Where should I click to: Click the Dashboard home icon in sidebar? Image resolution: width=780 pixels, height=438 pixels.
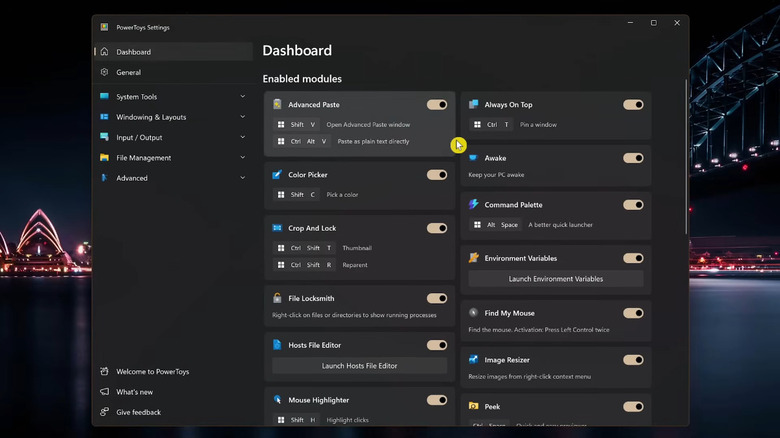tap(104, 51)
